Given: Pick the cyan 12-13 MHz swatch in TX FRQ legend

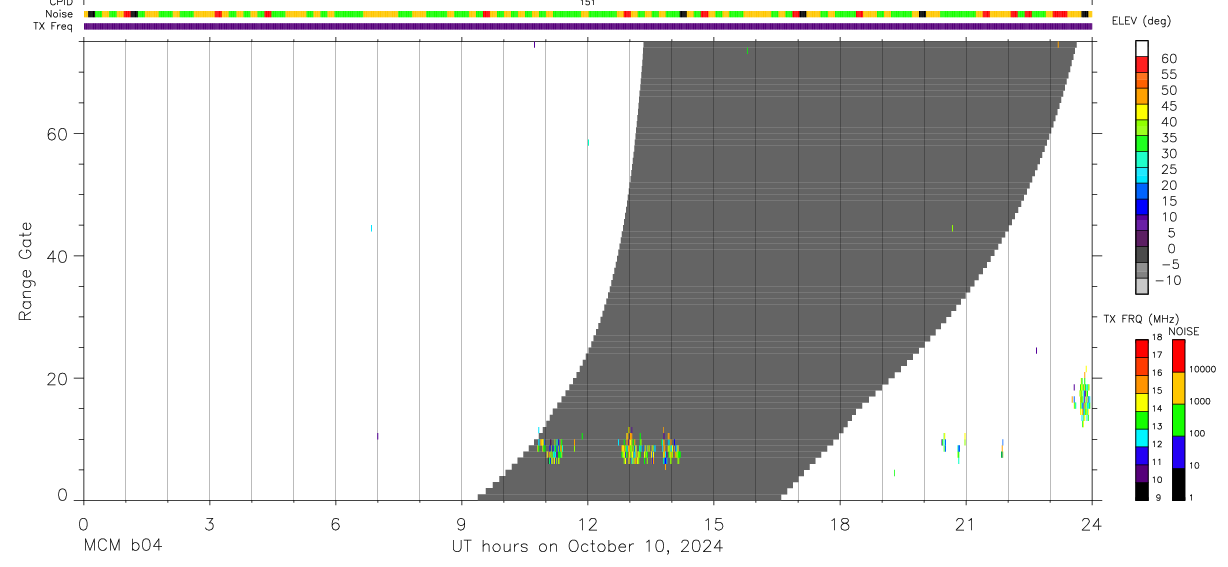Looking at the screenshot, I should [1141, 436].
